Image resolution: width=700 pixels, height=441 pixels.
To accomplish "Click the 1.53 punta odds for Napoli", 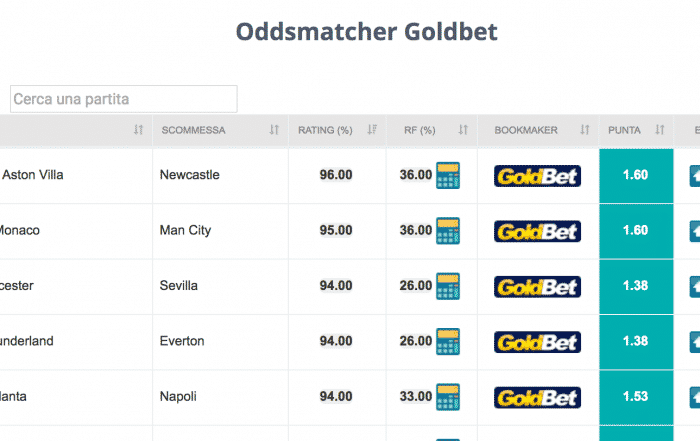I will click(636, 397).
